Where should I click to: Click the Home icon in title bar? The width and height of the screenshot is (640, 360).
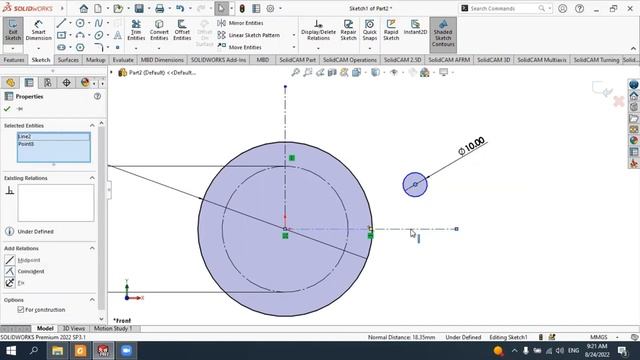pyautogui.click(x=84, y=8)
